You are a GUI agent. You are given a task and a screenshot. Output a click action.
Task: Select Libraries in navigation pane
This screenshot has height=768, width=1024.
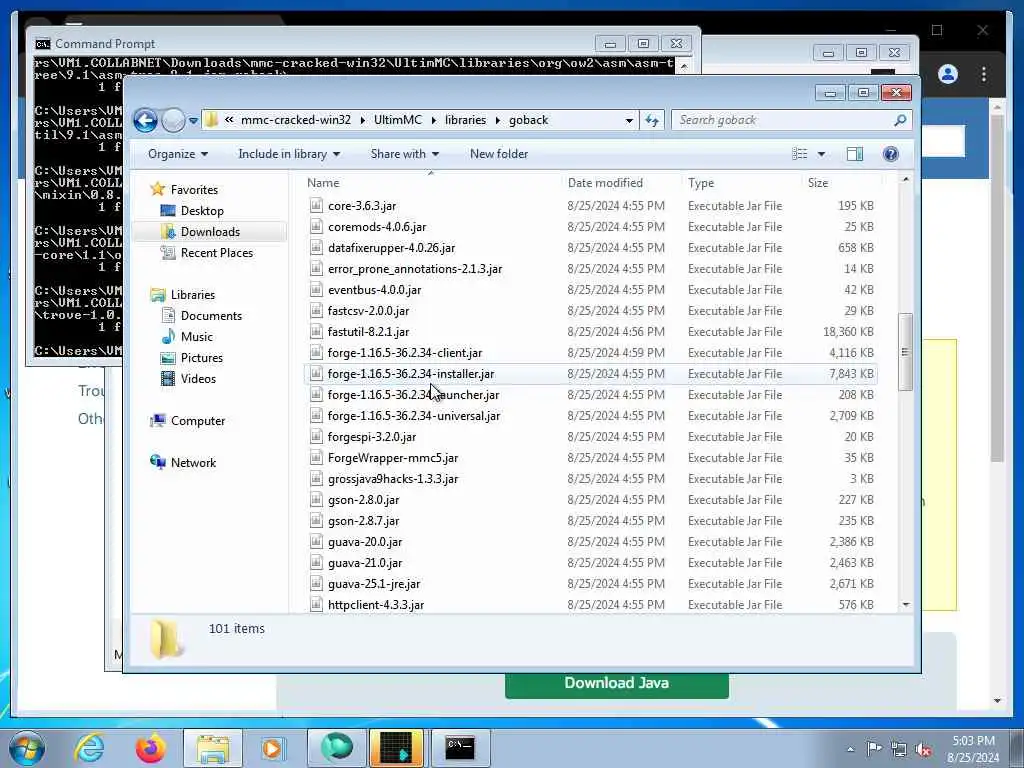pos(193,295)
